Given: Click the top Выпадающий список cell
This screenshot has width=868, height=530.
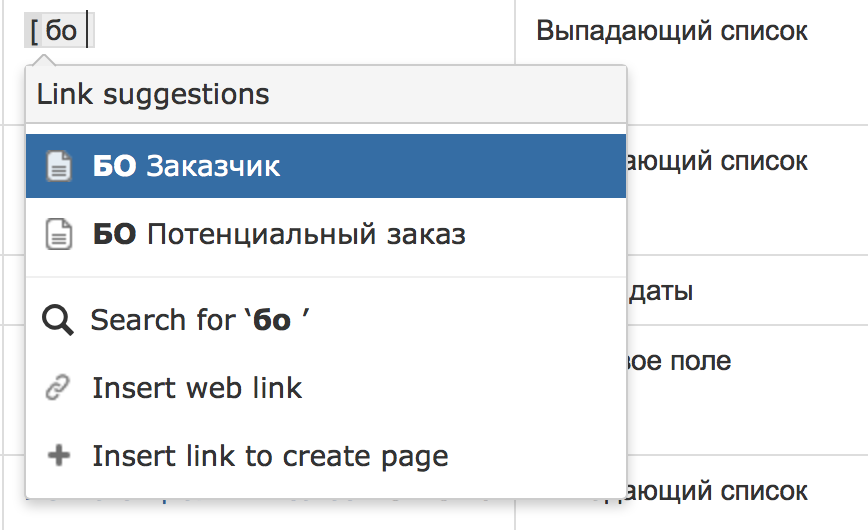Looking at the screenshot, I should coord(671,31).
